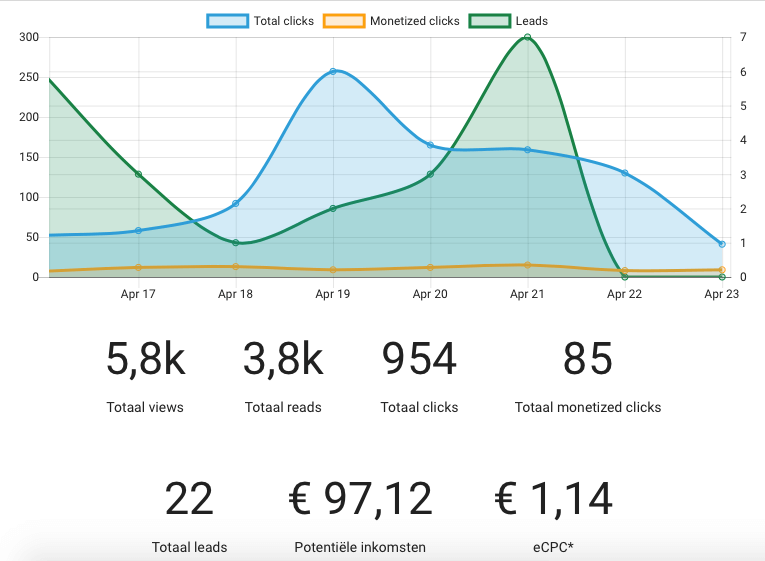
Task: Select the Leads zero point on Apr 23
Action: 722,277
